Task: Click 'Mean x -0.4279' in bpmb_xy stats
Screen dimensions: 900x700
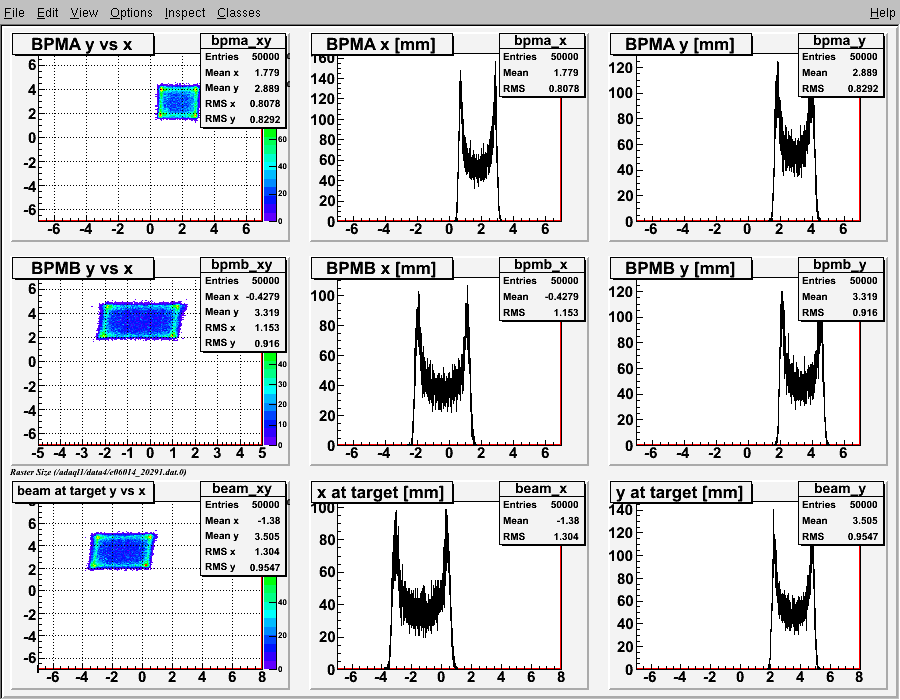Action: [x=243, y=297]
